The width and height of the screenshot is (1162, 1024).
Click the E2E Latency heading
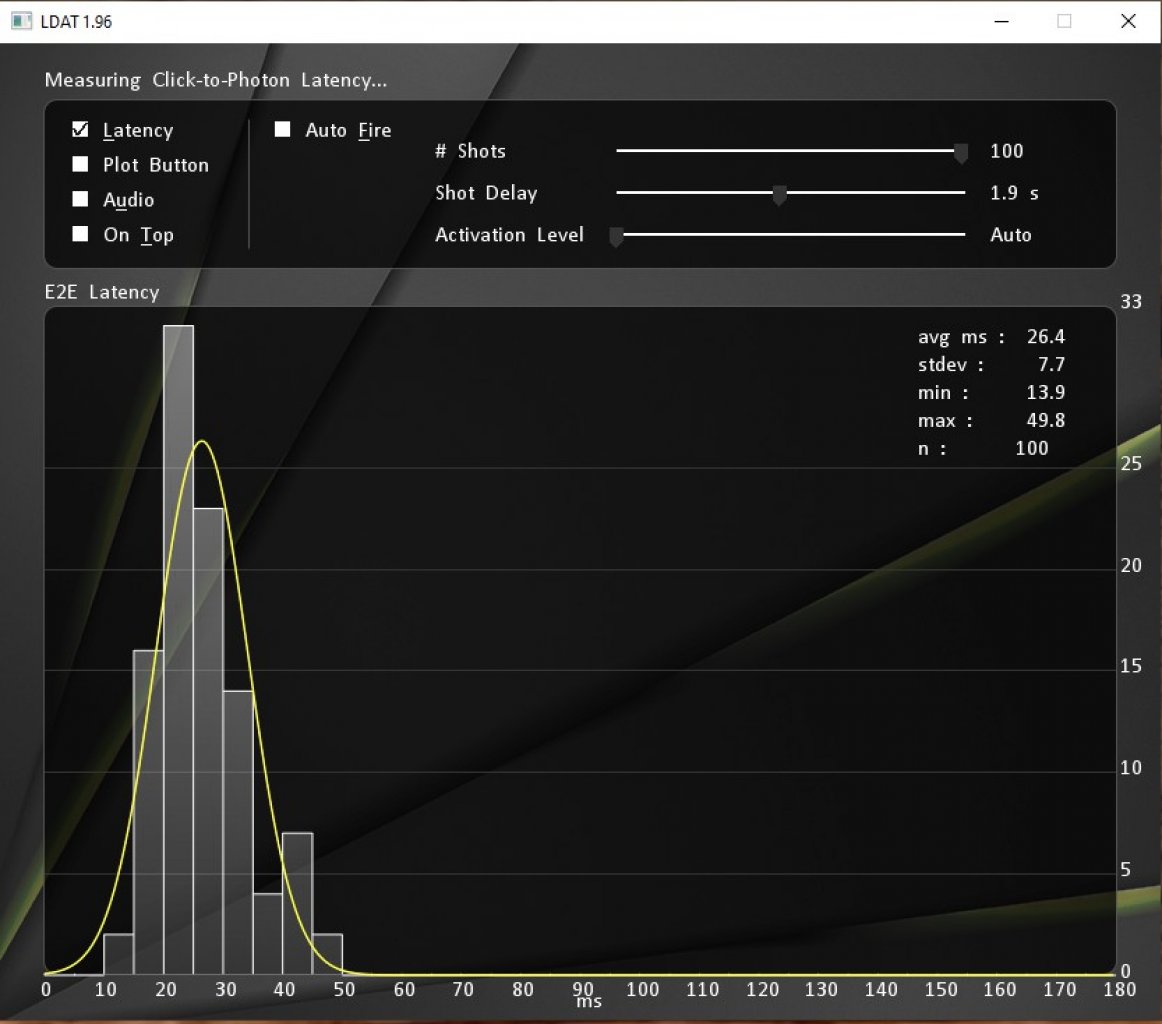[x=102, y=292]
